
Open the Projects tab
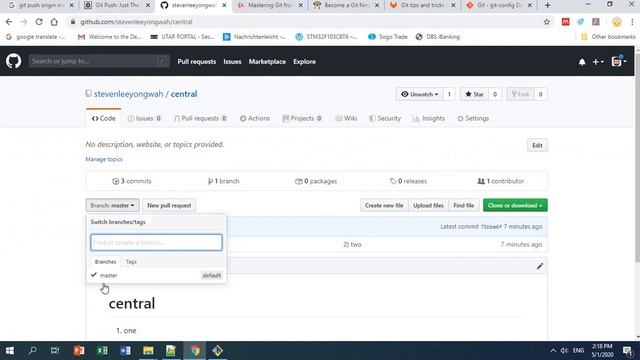(x=302, y=118)
